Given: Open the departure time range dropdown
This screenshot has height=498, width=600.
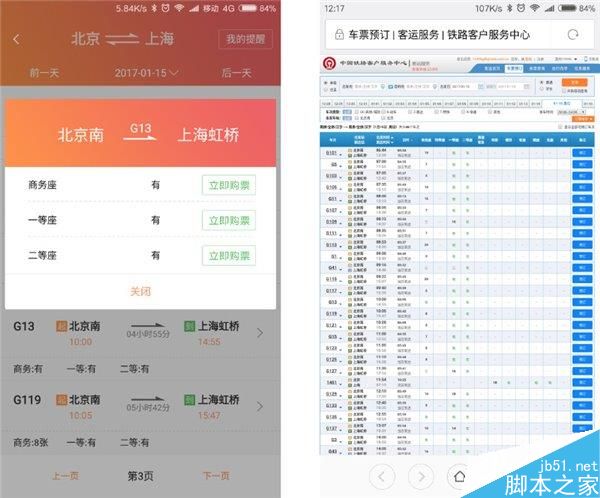Looking at the screenshot, I should pos(571,112).
